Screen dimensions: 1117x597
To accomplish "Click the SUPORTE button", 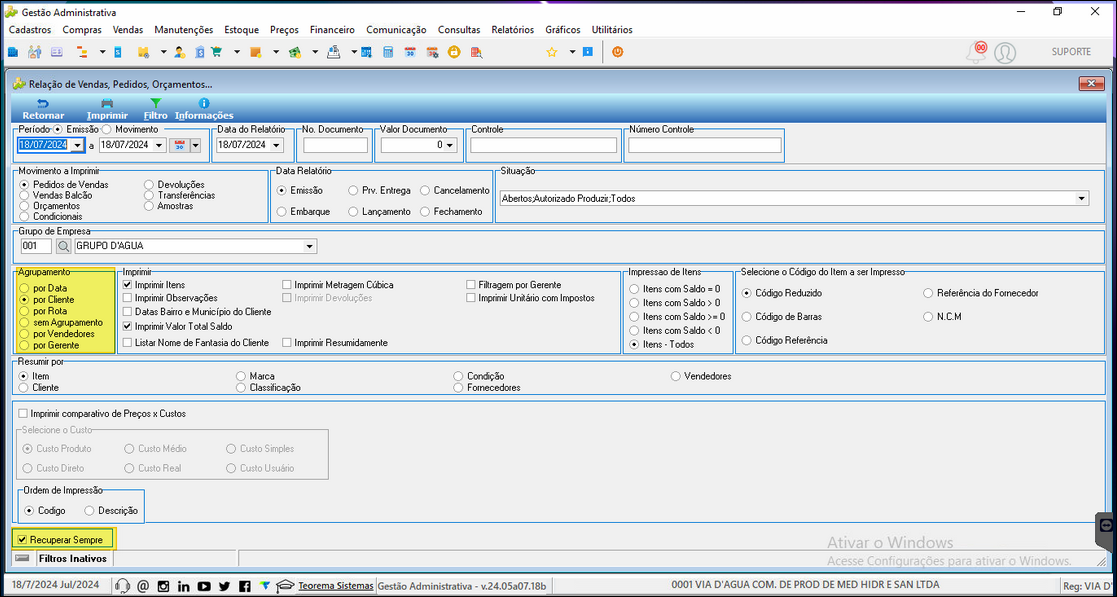I will [x=1071, y=52].
